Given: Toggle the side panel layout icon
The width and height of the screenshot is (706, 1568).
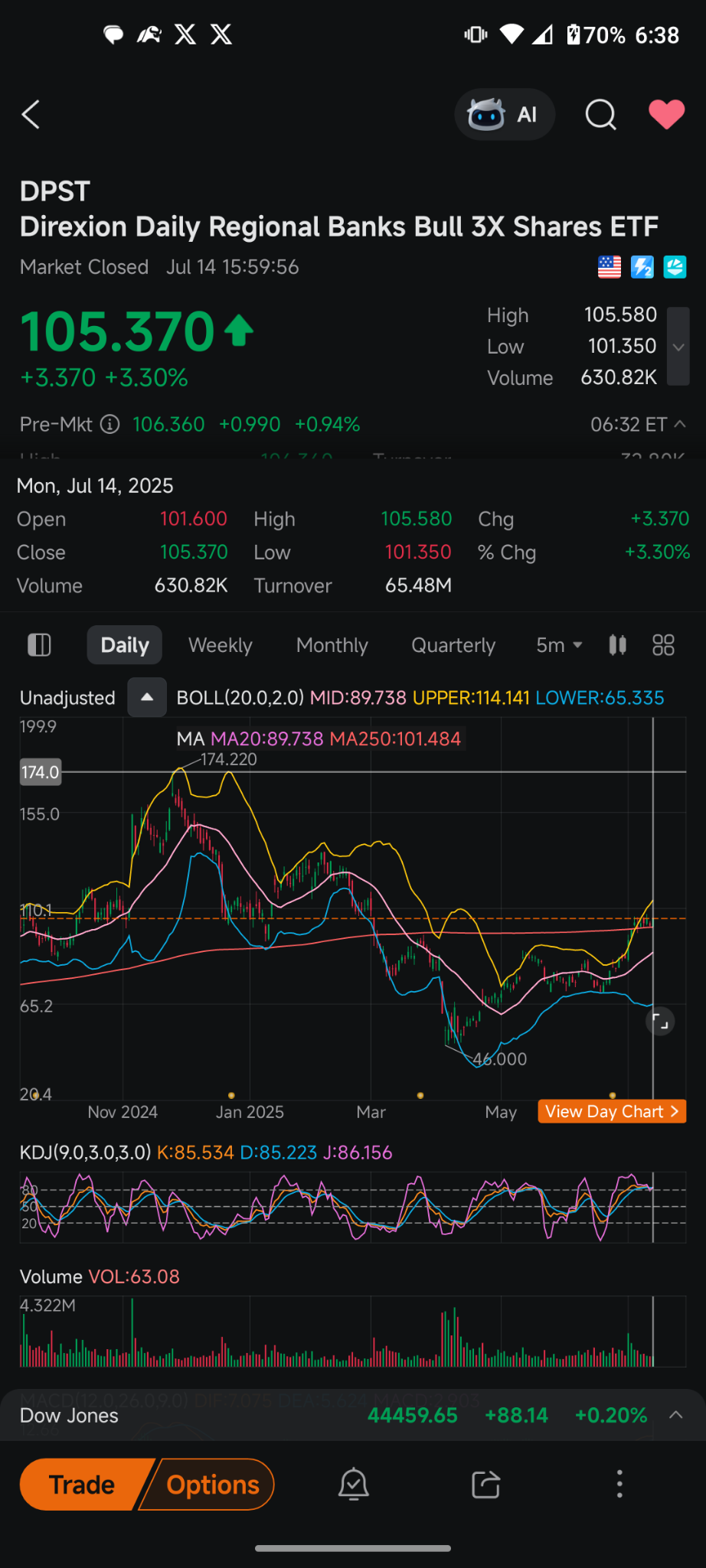Looking at the screenshot, I should point(39,645).
